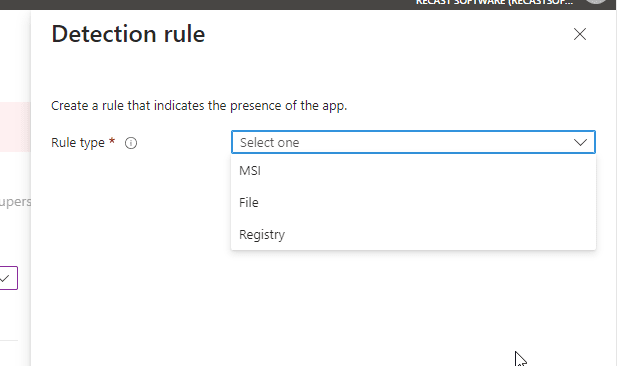This screenshot has height=366, width=617.
Task: Choose MSI from the rule type list
Action: (413, 171)
